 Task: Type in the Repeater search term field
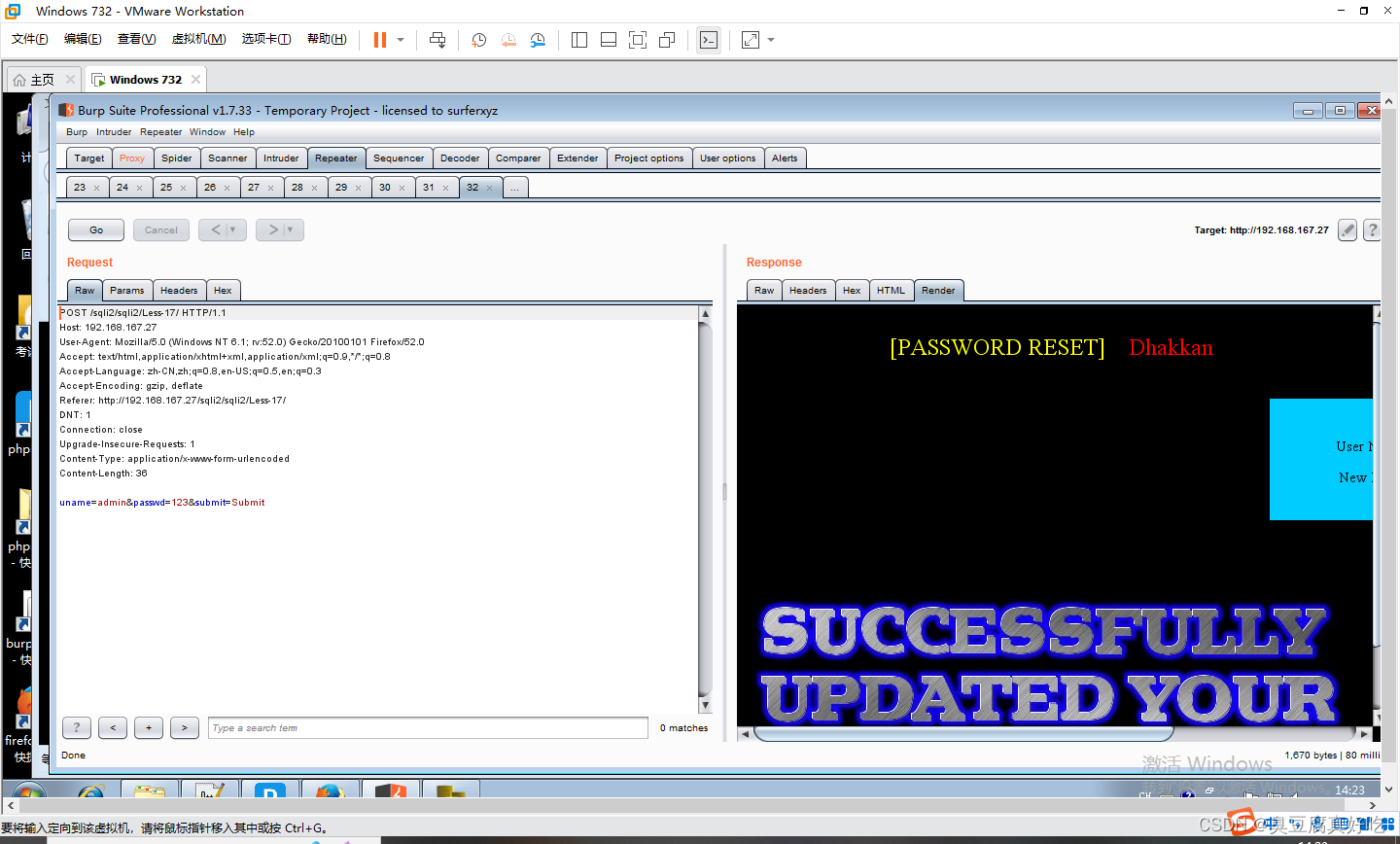tap(428, 727)
